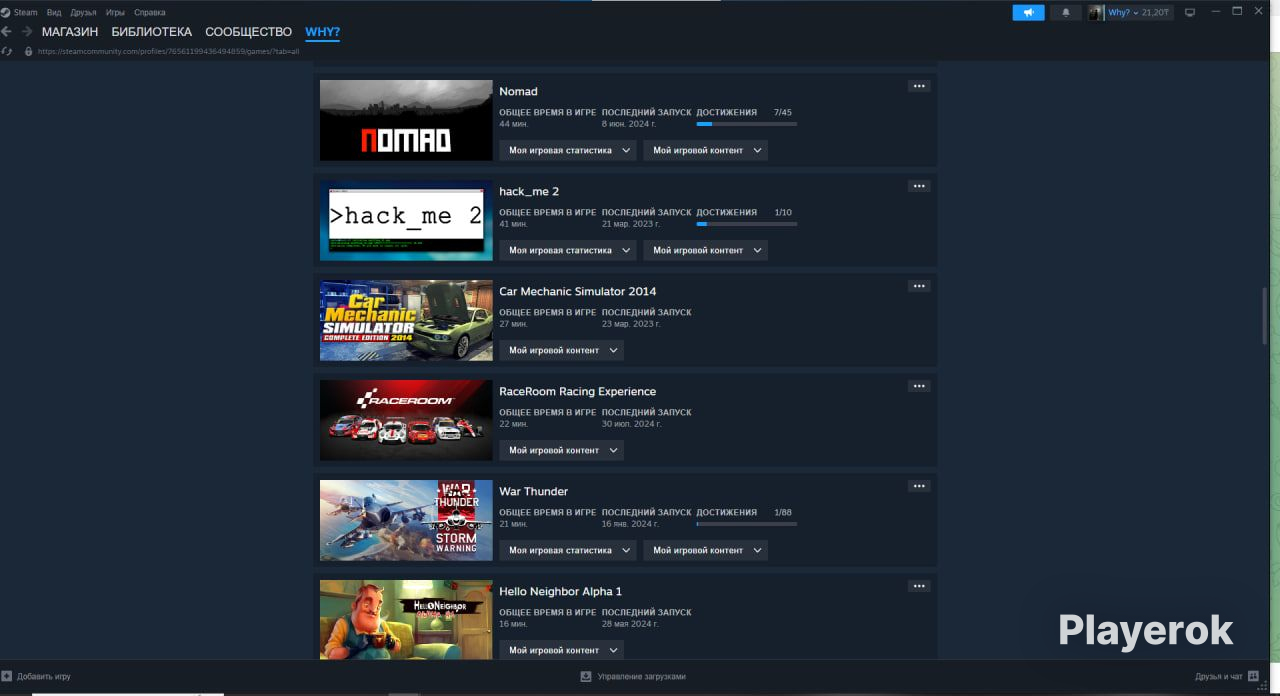Open the three-dot menu for RaceRoom Racing Experience

(919, 386)
